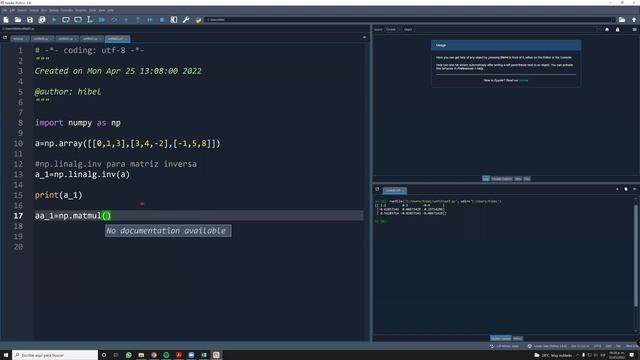This screenshot has width=640, height=360.
Task: Switch to the Plots tab
Action: 518,179
